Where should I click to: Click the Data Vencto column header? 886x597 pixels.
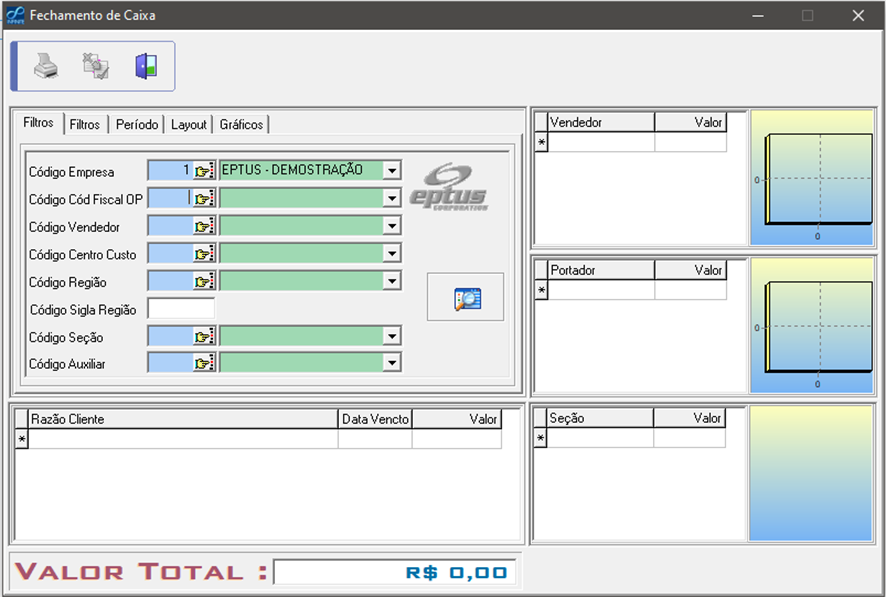[x=375, y=419]
